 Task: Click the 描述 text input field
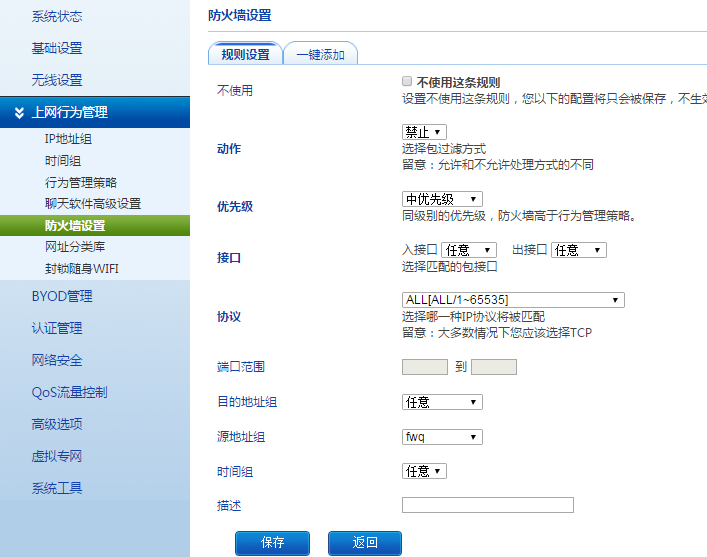[488, 505]
